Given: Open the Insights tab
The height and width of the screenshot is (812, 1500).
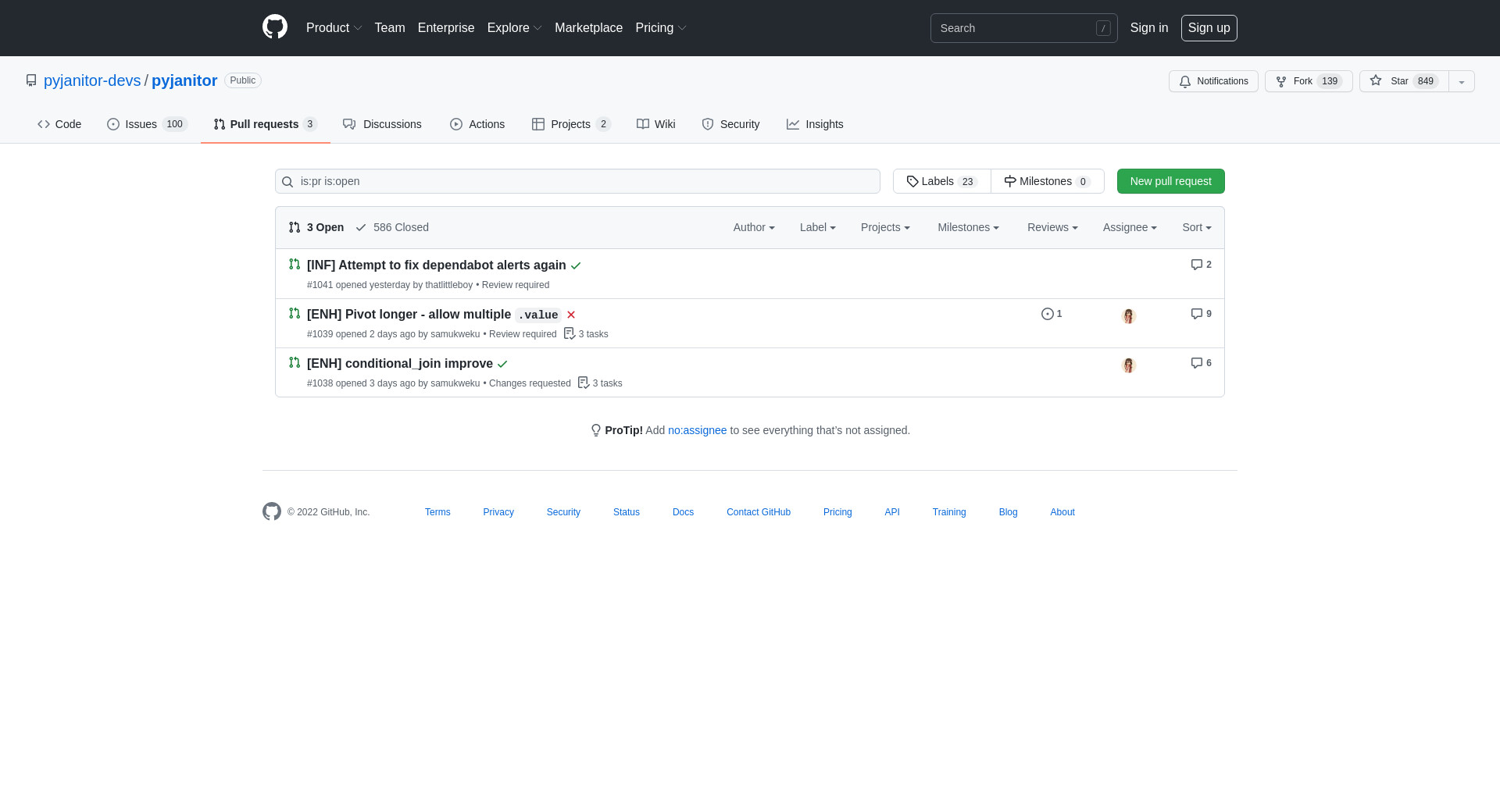Looking at the screenshot, I should (815, 124).
